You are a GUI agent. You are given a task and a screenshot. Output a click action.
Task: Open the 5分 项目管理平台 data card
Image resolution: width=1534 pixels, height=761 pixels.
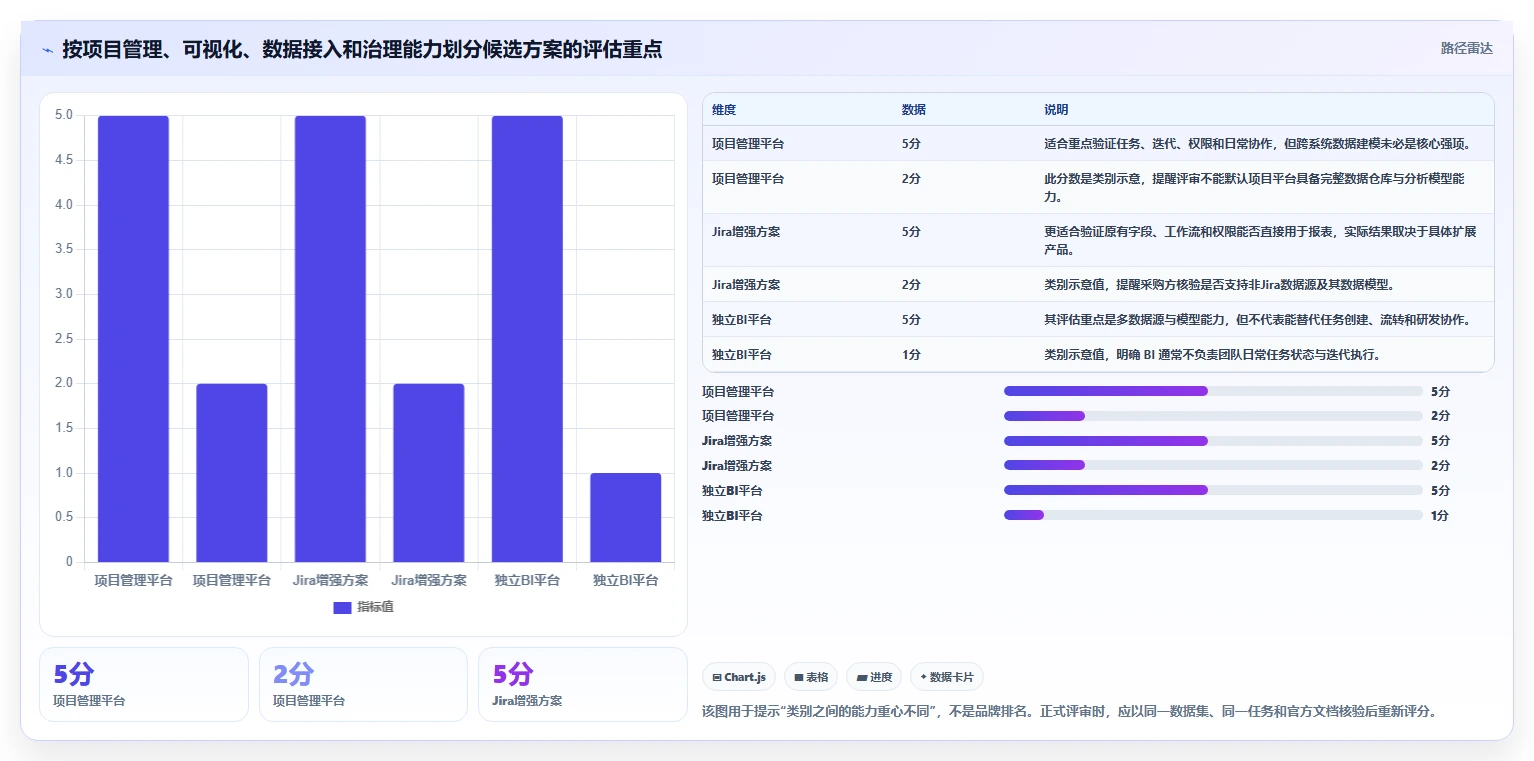pos(144,684)
